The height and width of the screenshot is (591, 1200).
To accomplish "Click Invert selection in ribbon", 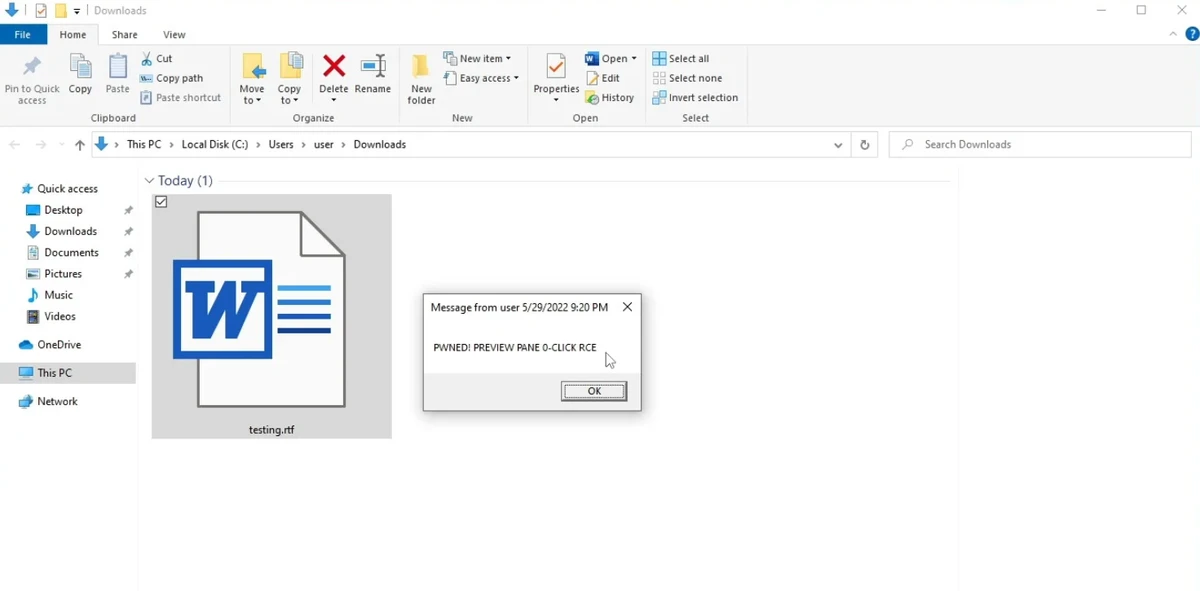I will 695,98.
